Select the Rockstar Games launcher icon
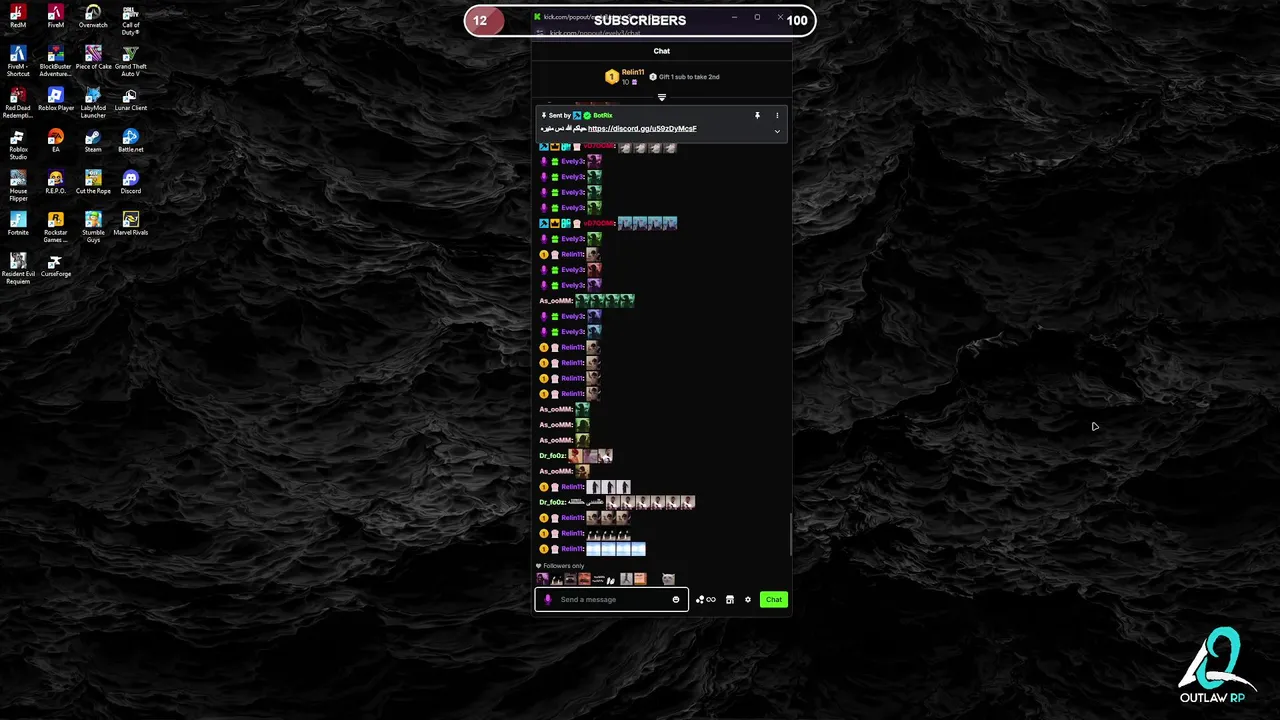1280x720 pixels. pyautogui.click(x=55, y=227)
